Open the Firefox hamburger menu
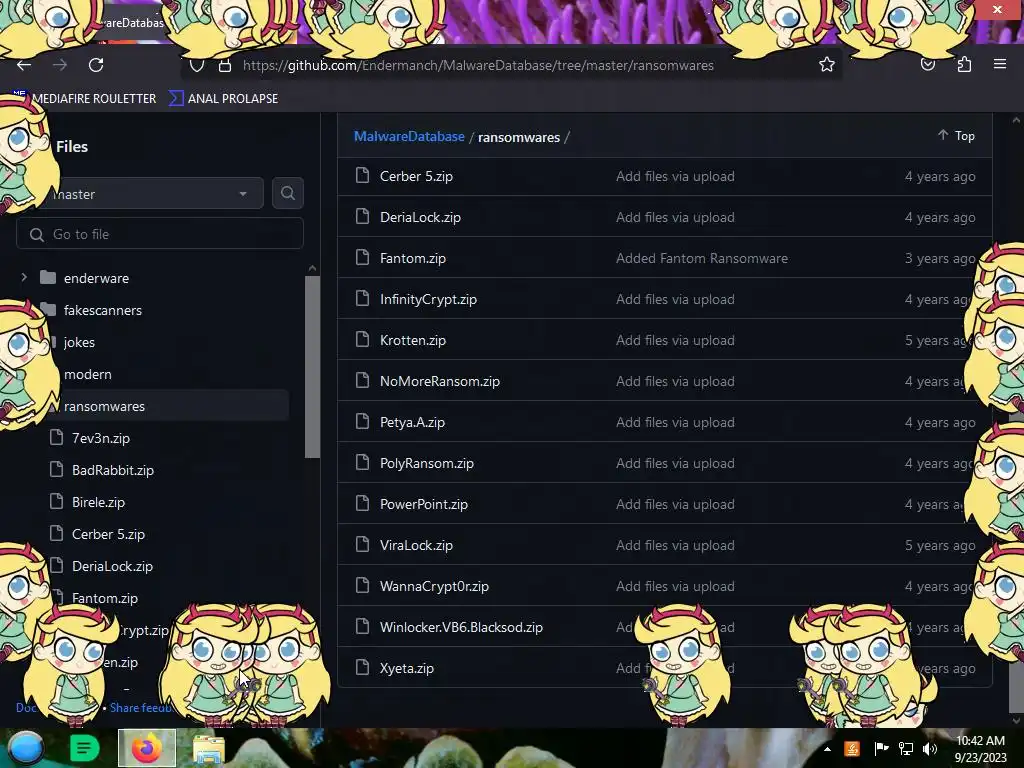1024x768 pixels. click(x=1000, y=64)
